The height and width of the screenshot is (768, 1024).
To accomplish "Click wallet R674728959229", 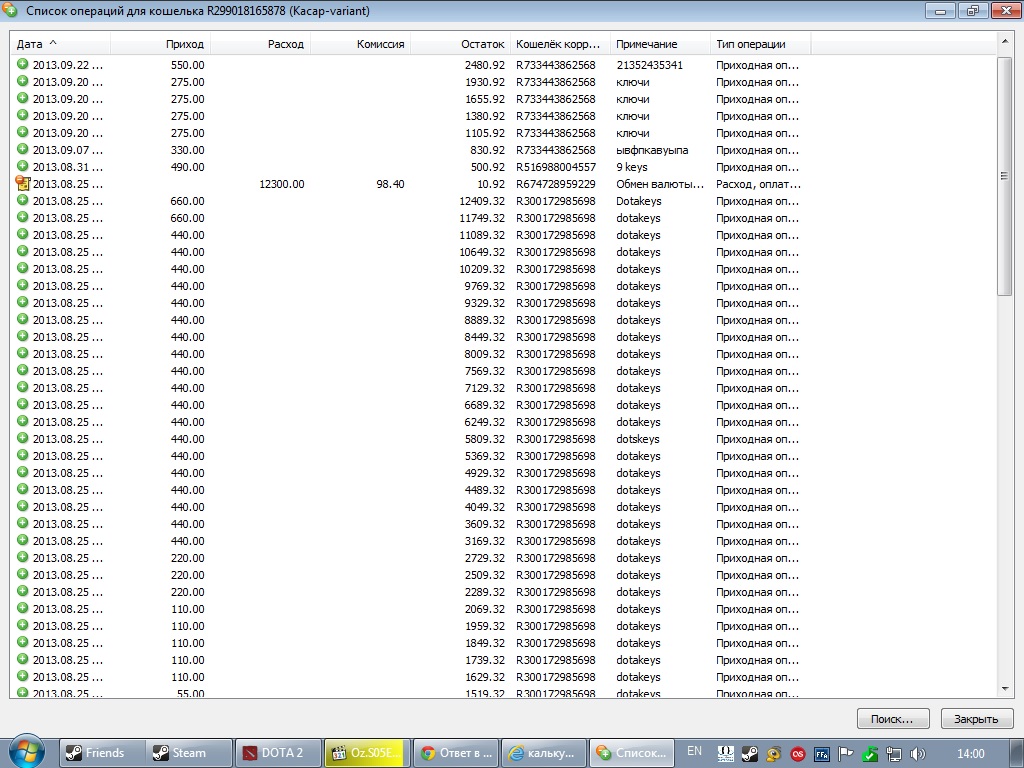I will [x=556, y=184].
